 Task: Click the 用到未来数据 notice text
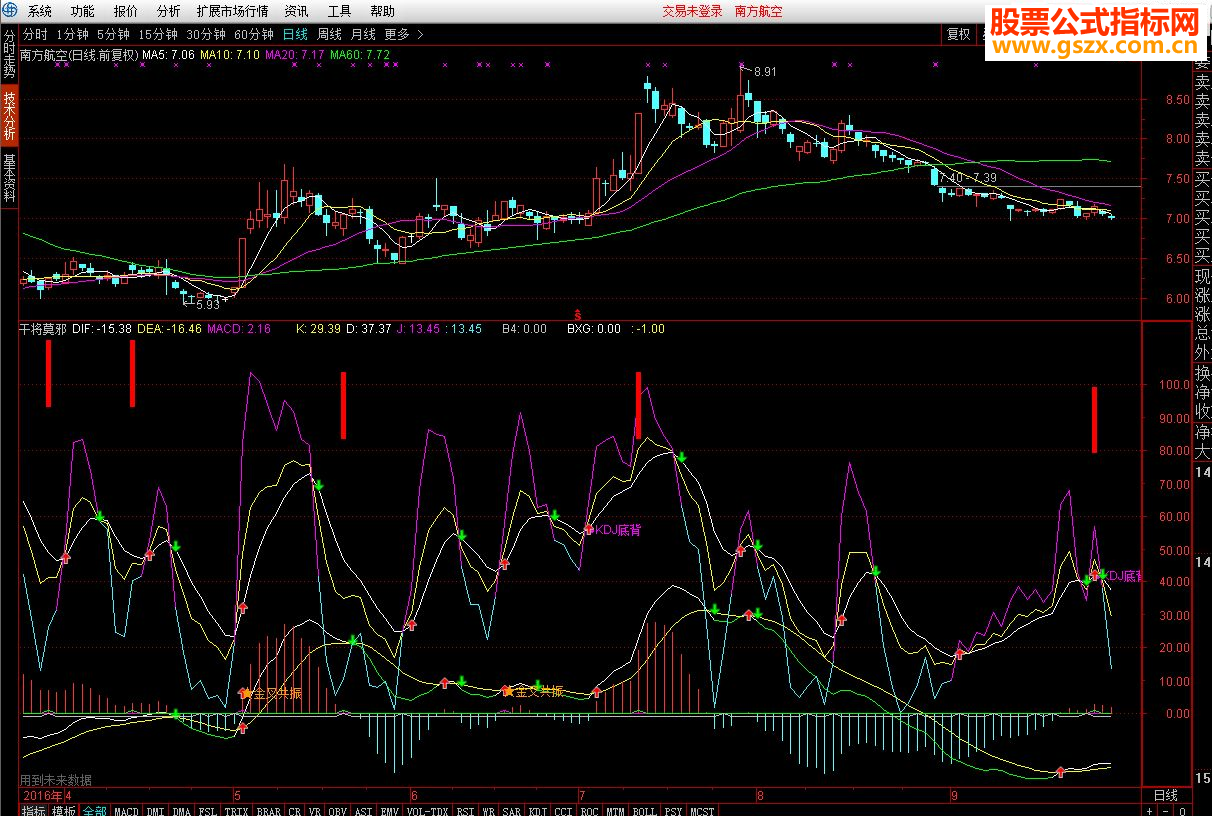[56, 779]
